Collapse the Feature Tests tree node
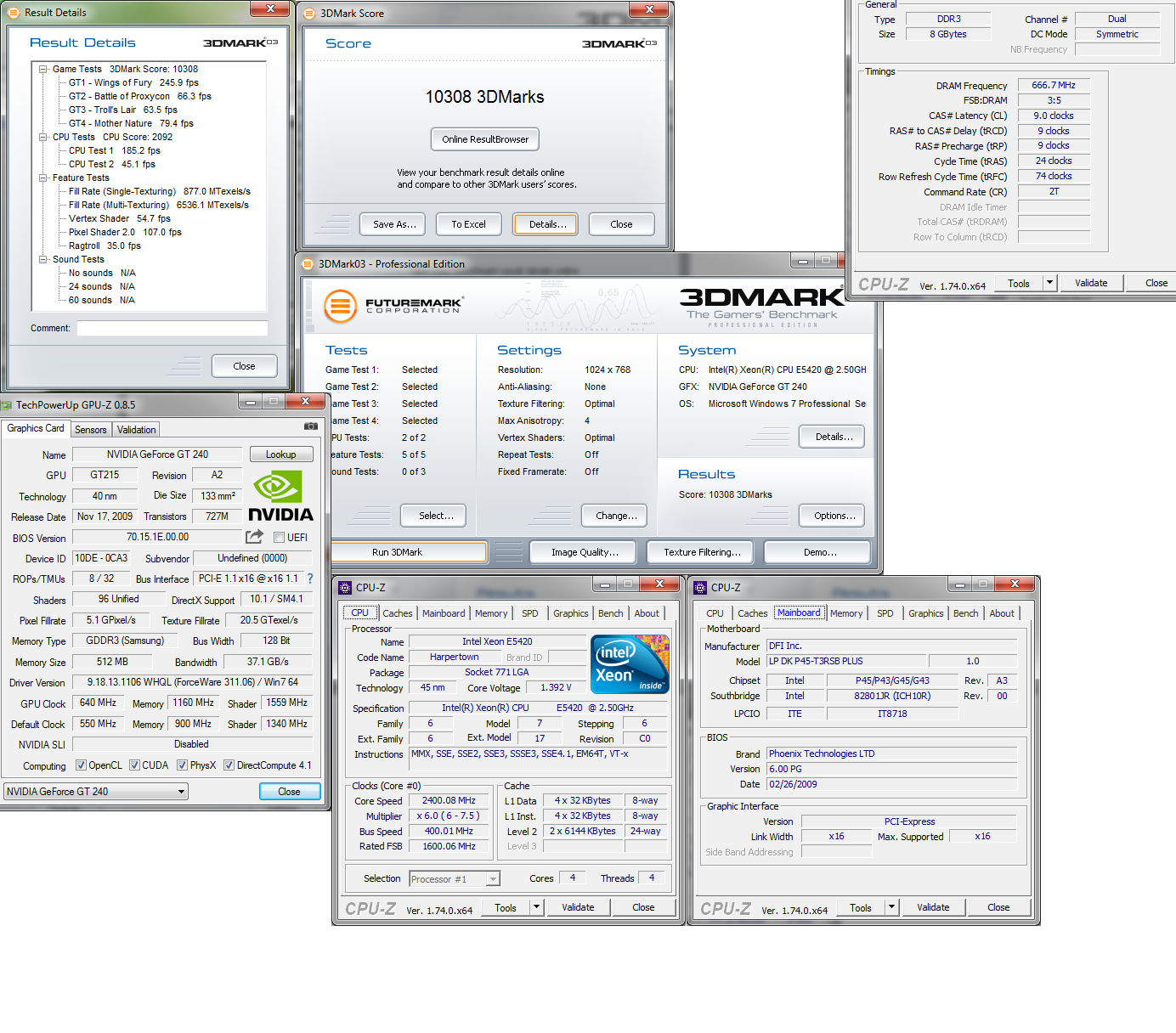Screen dimensions: 1176x1033 tap(42, 178)
